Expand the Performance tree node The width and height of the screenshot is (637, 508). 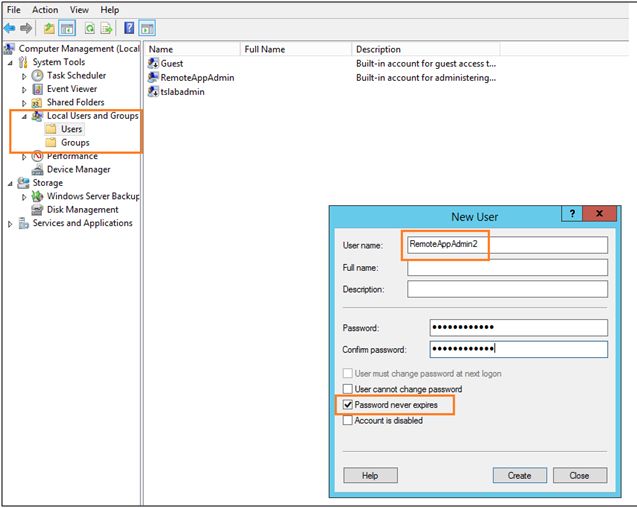pos(24,156)
